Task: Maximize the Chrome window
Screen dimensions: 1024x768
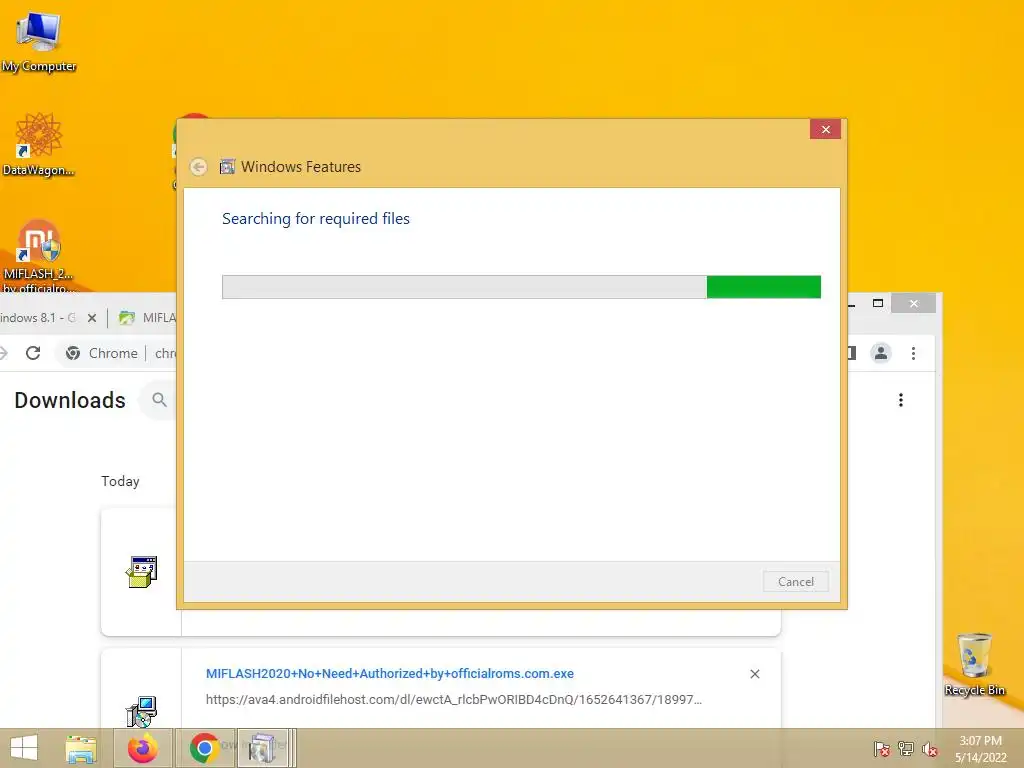Action: tap(878, 303)
